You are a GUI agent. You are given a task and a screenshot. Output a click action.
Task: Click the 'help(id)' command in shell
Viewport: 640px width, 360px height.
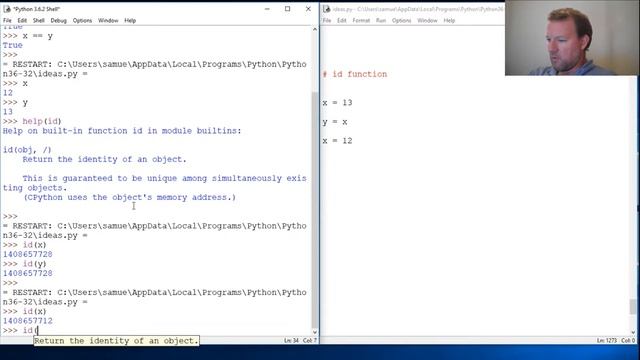click(42, 121)
